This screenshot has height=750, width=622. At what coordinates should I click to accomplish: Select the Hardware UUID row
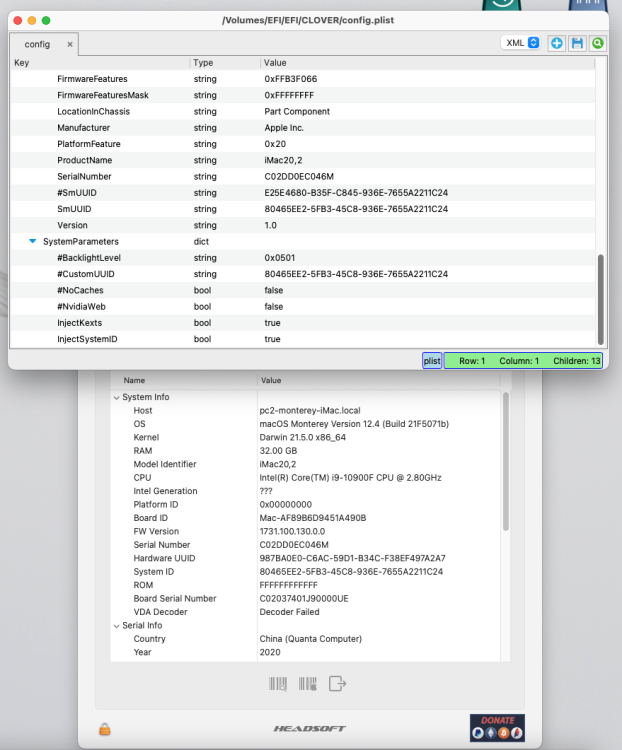coord(306,558)
